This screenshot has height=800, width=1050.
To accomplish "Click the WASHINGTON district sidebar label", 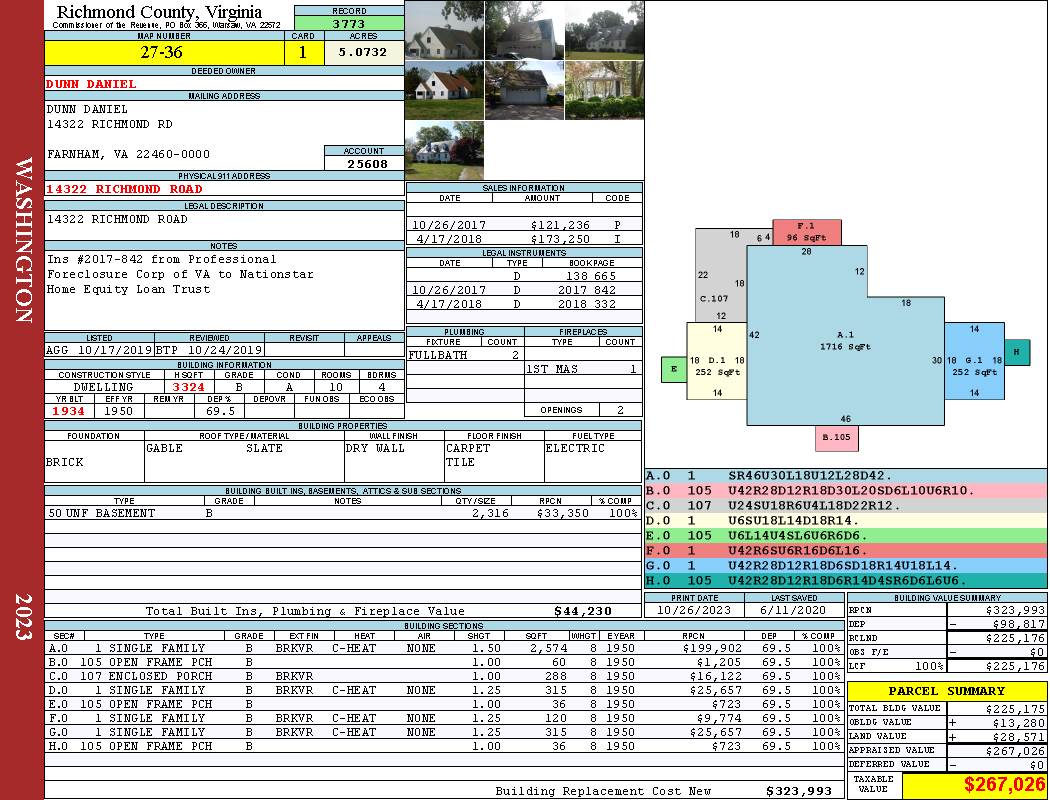I will point(23,240).
